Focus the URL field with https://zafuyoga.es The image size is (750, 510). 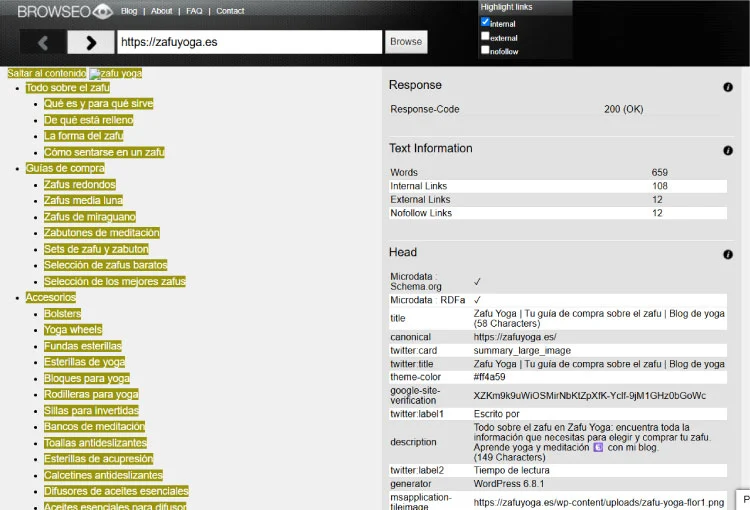[250, 42]
